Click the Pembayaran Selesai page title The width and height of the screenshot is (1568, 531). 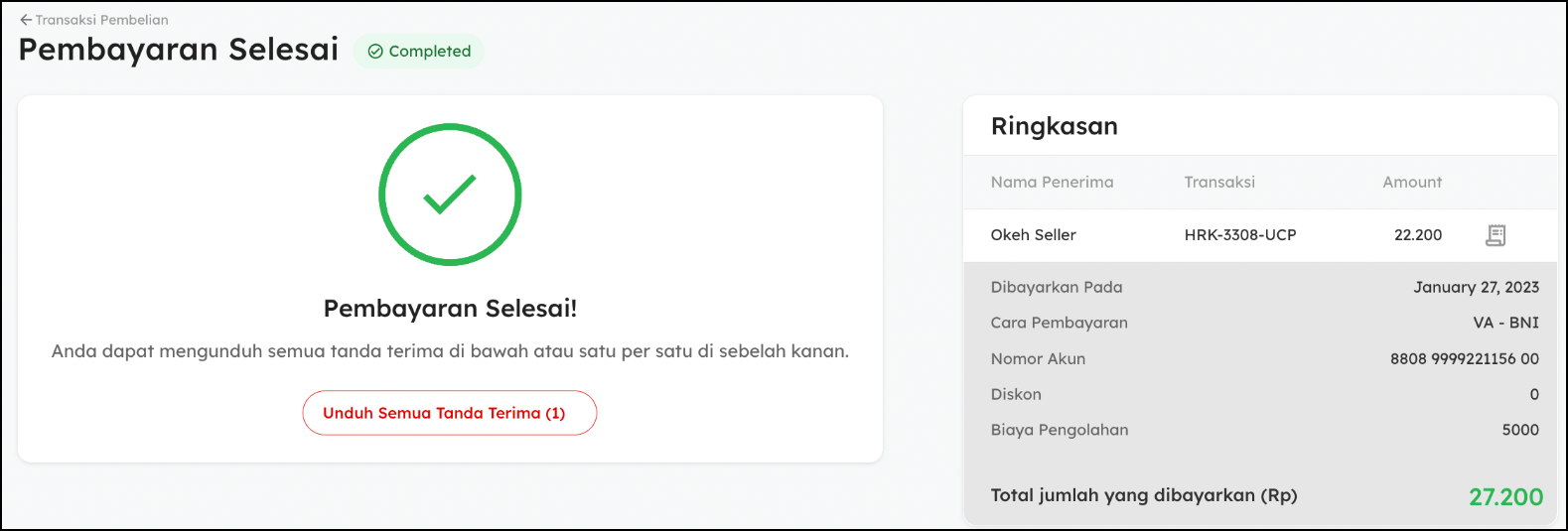click(179, 50)
